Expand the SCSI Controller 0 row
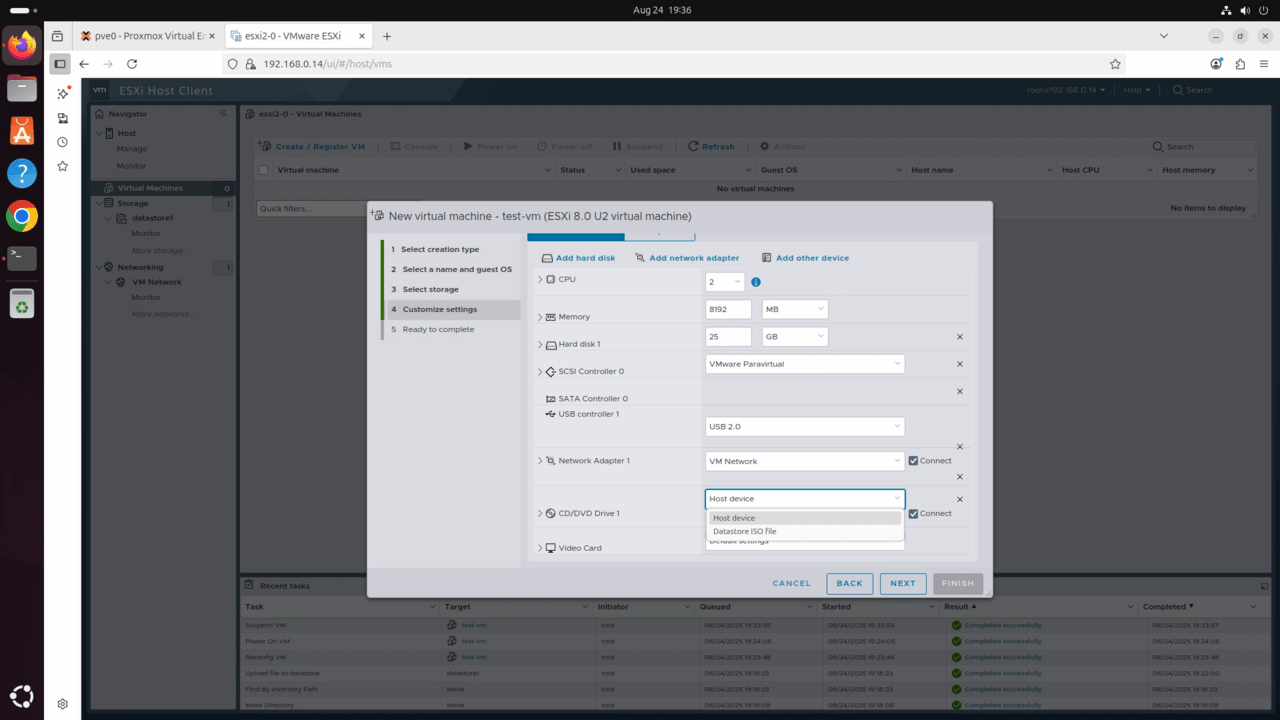 pos(541,371)
